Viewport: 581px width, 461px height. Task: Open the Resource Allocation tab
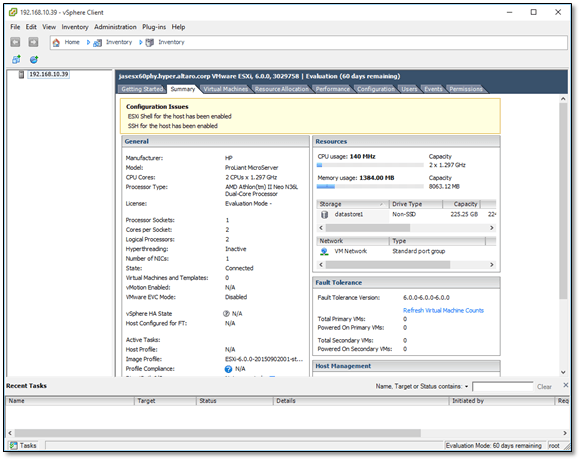pyautogui.click(x=282, y=89)
